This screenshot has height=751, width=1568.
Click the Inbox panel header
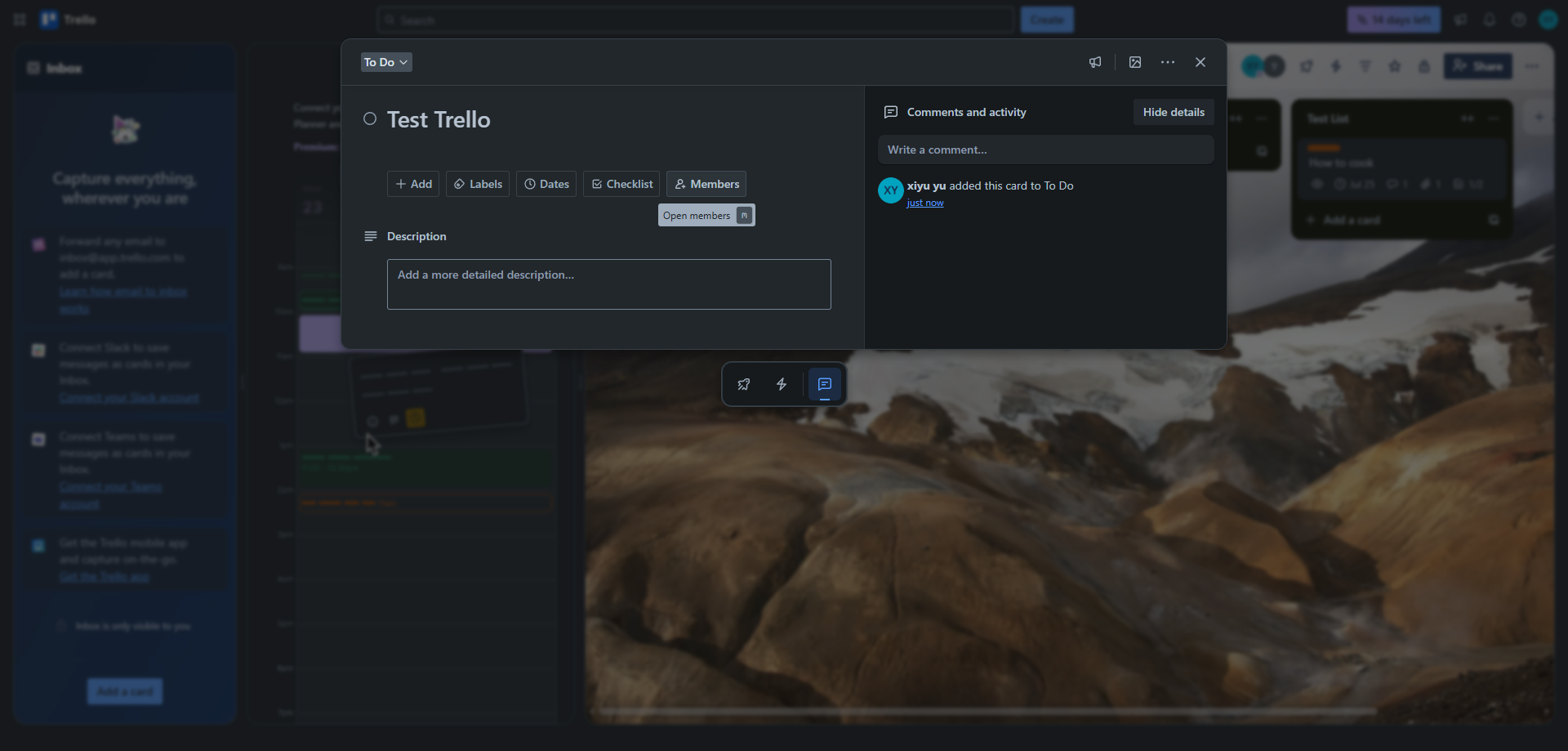pos(125,68)
